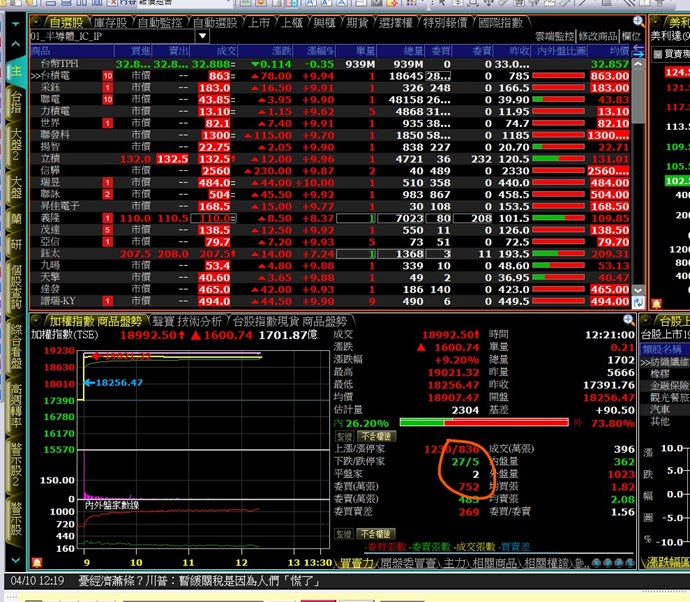
Task: Click the red badge icon next to 聯電
Action: pyautogui.click(x=107, y=100)
